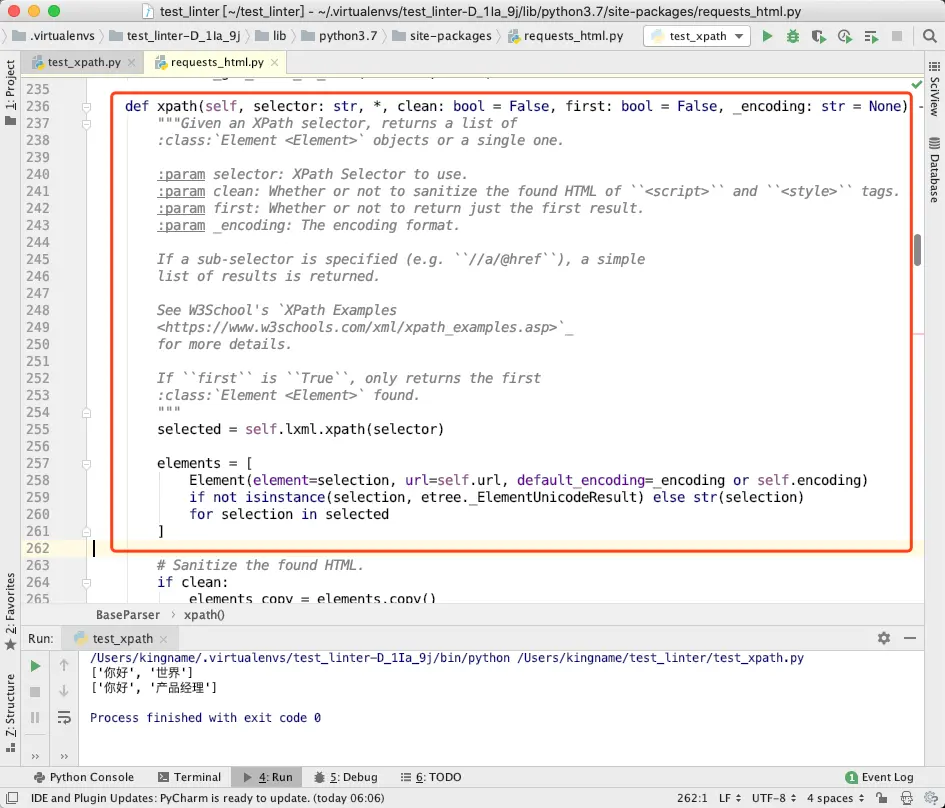945x808 pixels.
Task: Click down the stack trace arrow
Action: click(64, 691)
